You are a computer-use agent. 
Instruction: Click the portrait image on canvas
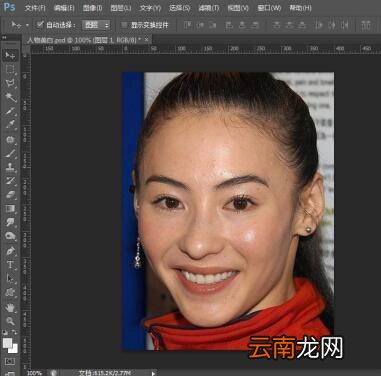tap(228, 211)
